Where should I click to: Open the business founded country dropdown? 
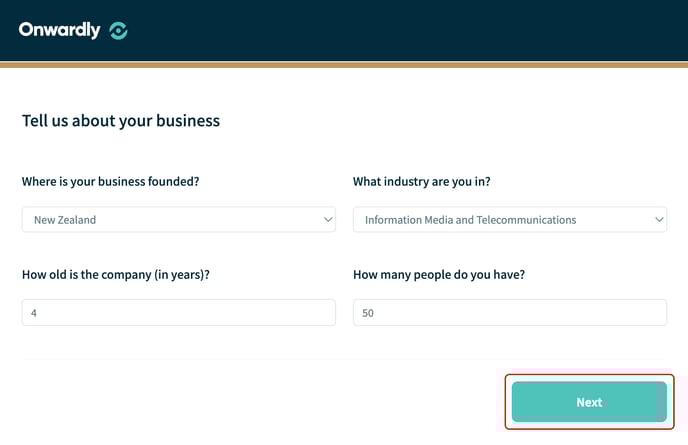(x=179, y=219)
